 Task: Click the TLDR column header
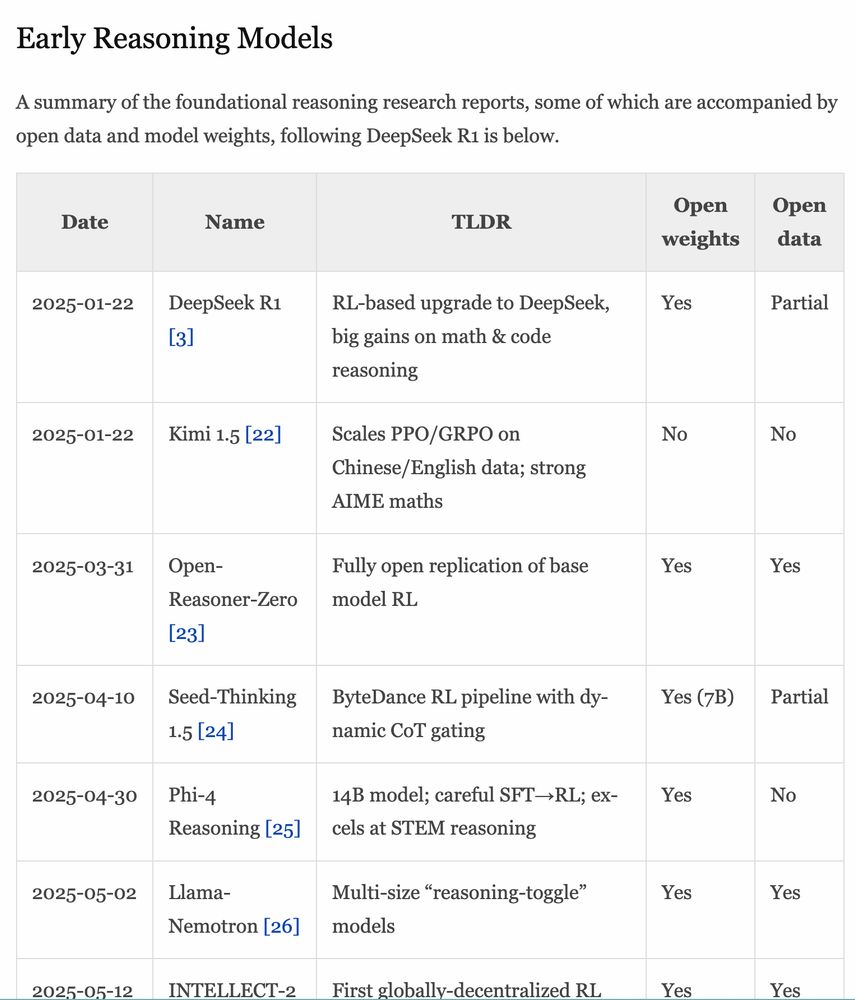point(481,222)
